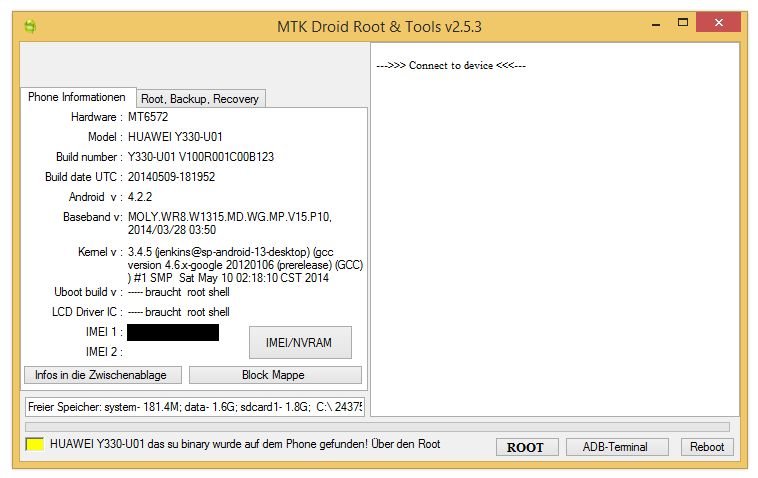The width and height of the screenshot is (758, 478).
Task: Click the progress bar above status line
Action: pos(377,427)
